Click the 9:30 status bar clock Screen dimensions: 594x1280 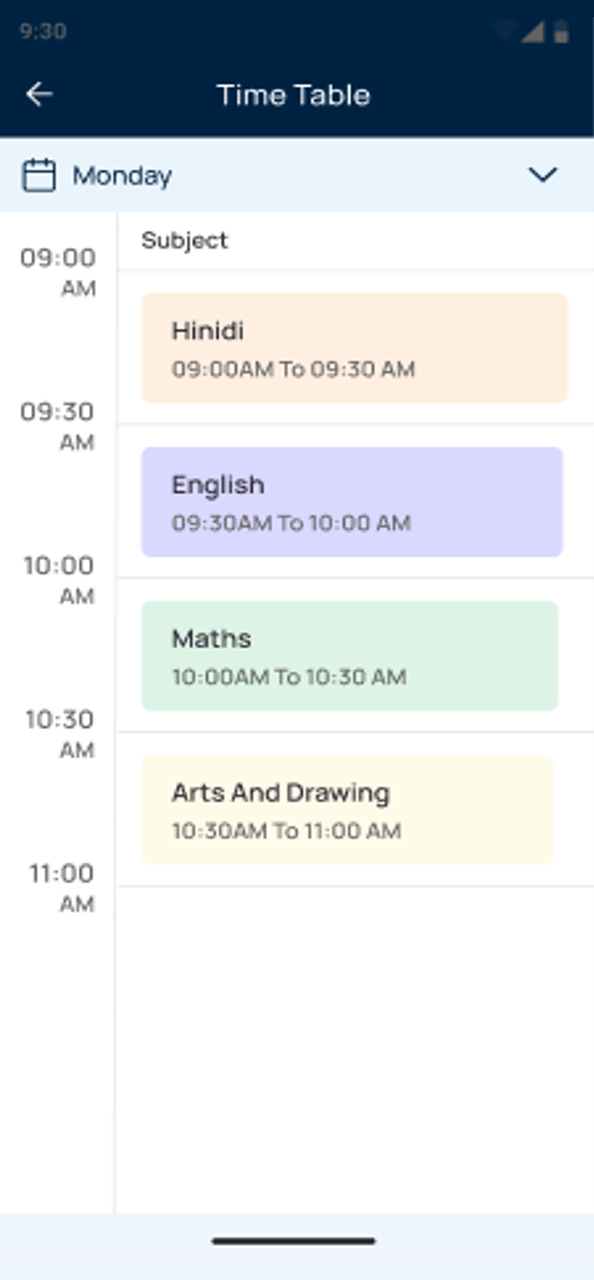click(x=42, y=31)
